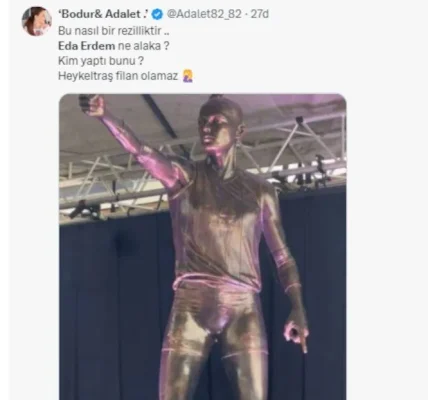
Task: Open the tweet author's profile avatar
Action: click(37, 21)
